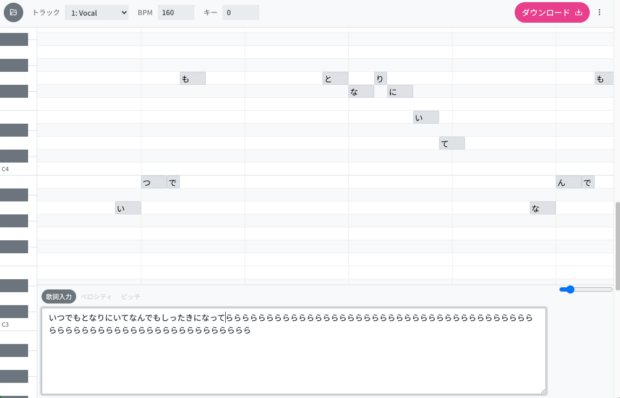620x398 pixels.
Task: Select the に note block
Action: (x=400, y=91)
